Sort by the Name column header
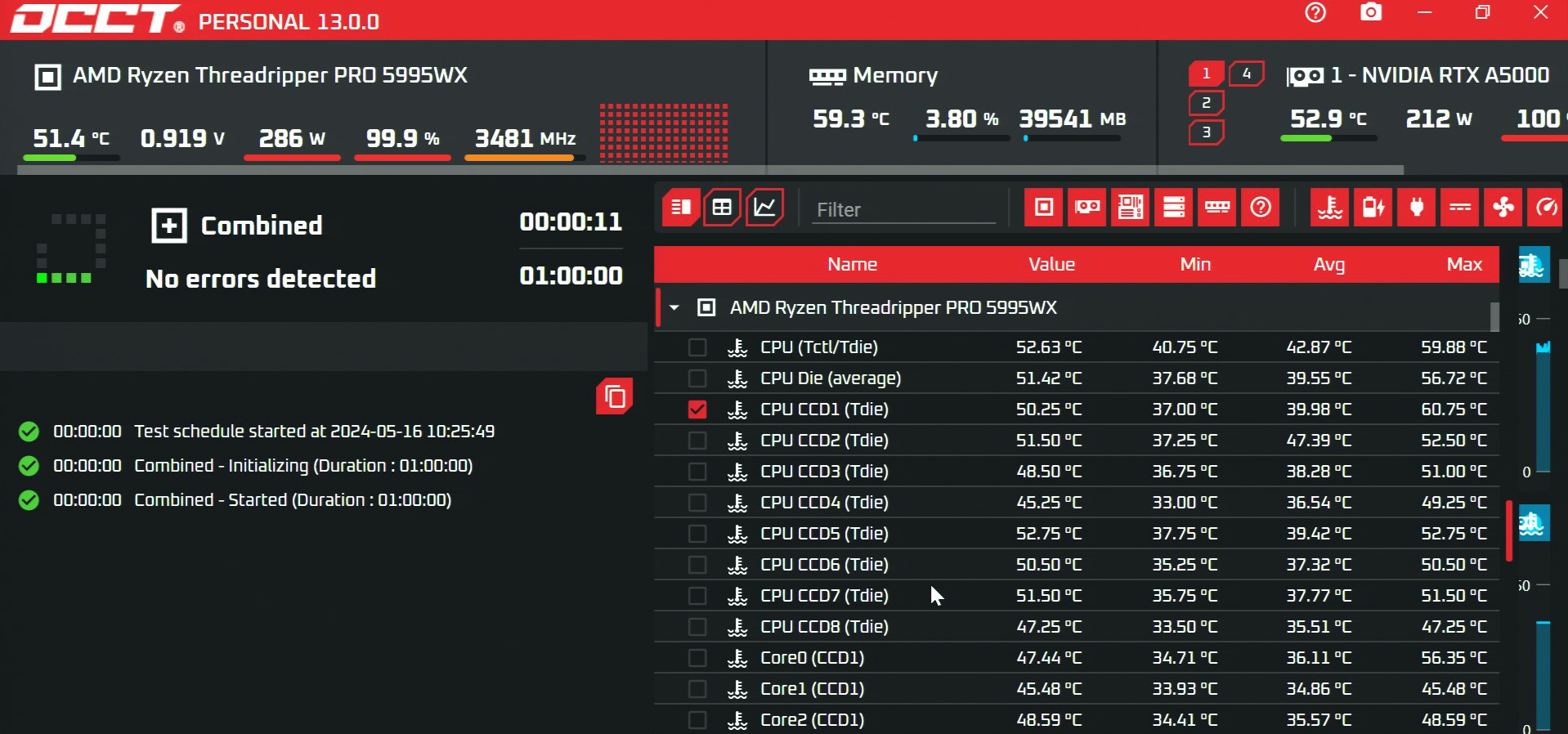 click(x=852, y=264)
